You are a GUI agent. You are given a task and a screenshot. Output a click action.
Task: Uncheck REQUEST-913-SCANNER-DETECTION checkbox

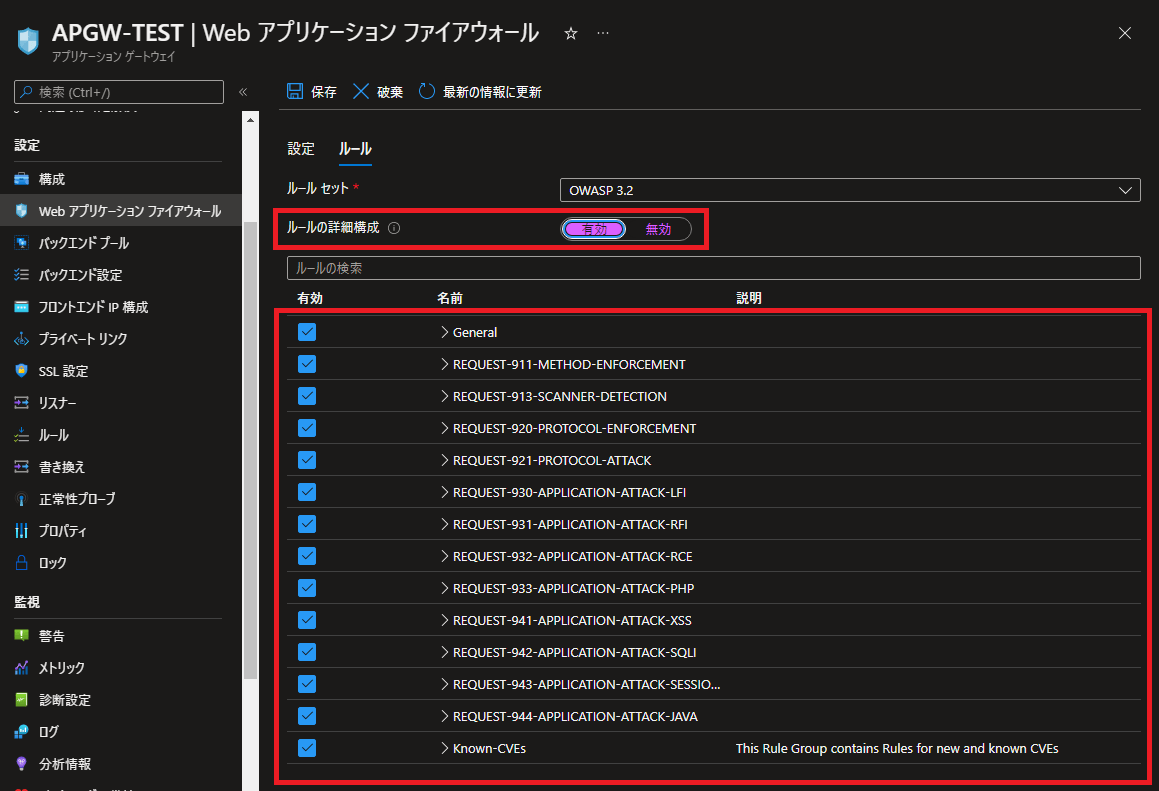coord(307,396)
